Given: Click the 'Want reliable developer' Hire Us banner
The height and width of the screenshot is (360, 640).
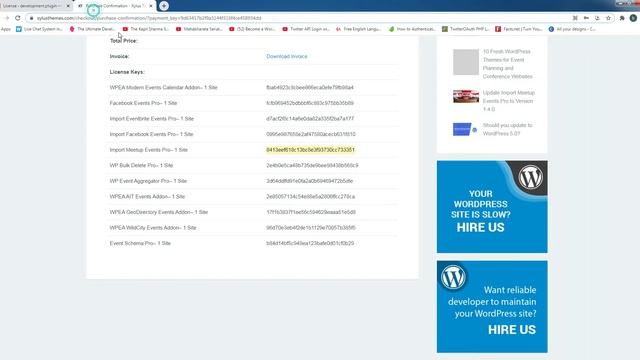Looking at the screenshot, I should click(x=492, y=307).
